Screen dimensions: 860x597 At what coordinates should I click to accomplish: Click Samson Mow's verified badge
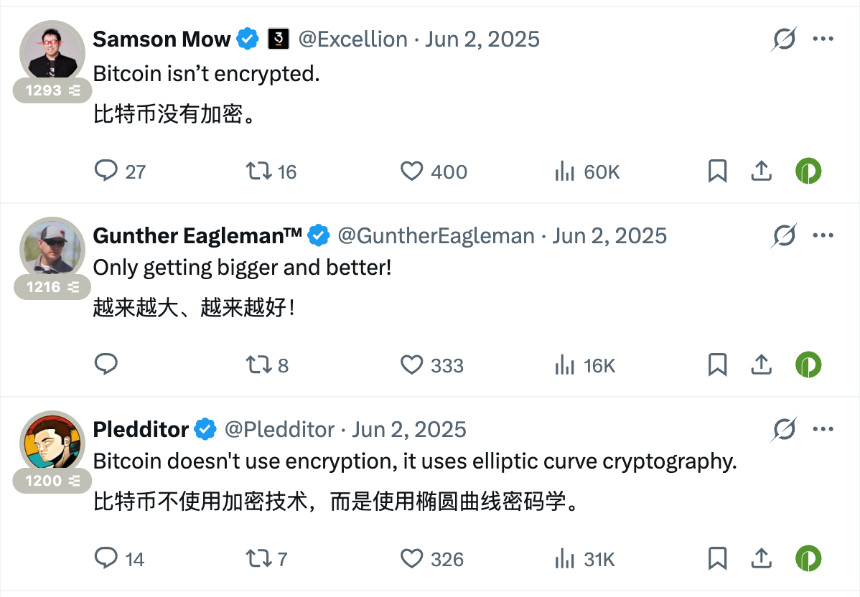click(246, 39)
